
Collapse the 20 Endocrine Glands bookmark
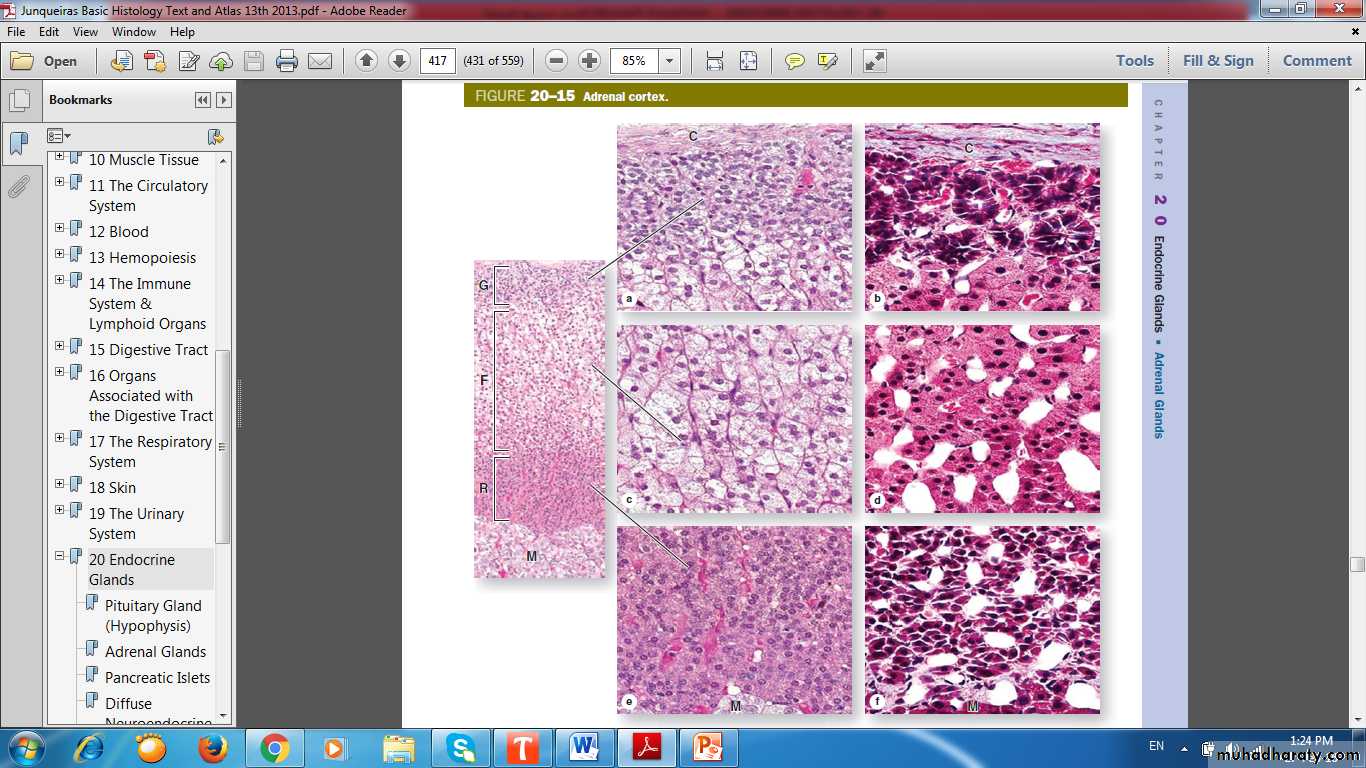pyautogui.click(x=60, y=556)
